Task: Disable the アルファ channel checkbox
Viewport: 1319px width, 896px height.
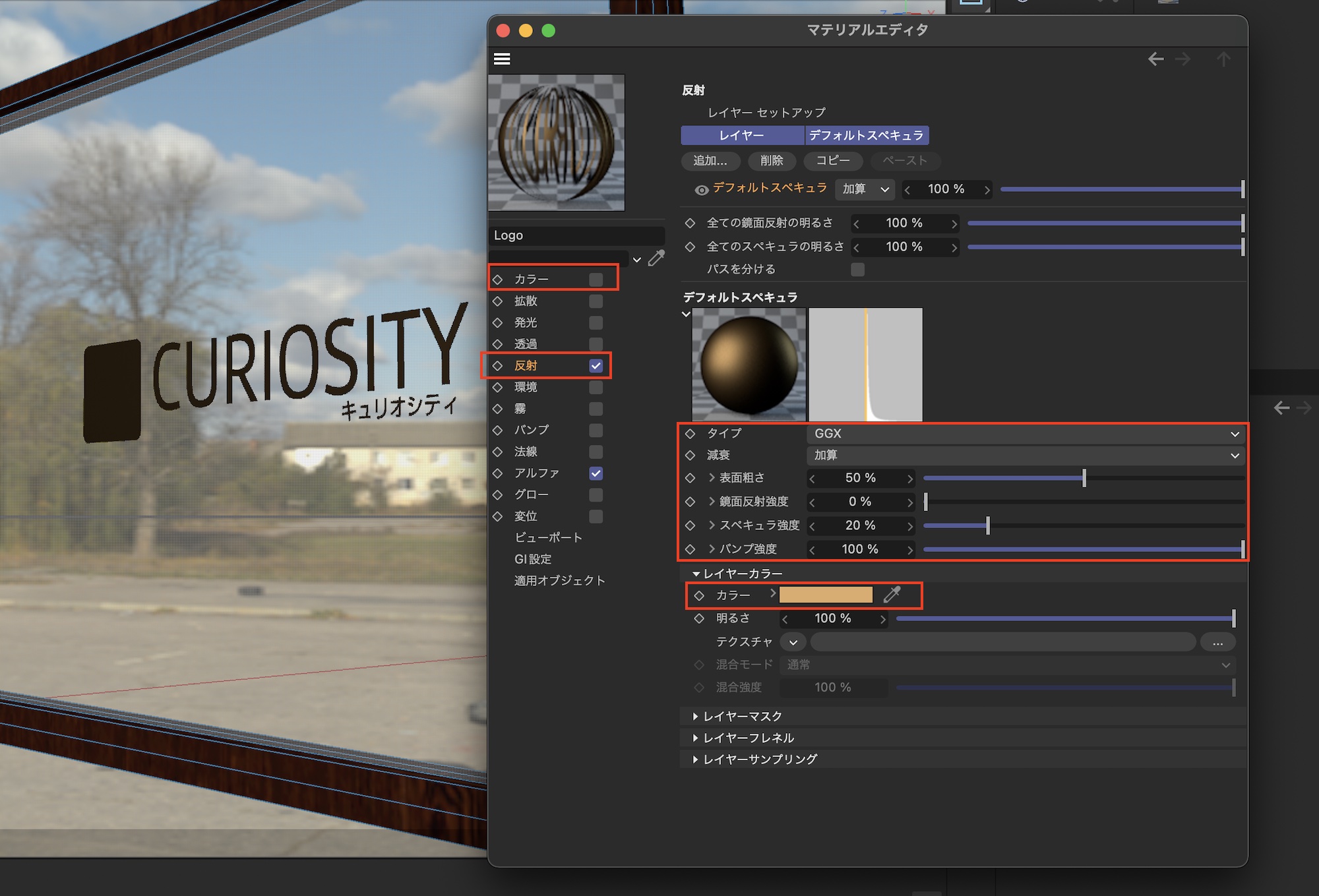Action: click(596, 473)
